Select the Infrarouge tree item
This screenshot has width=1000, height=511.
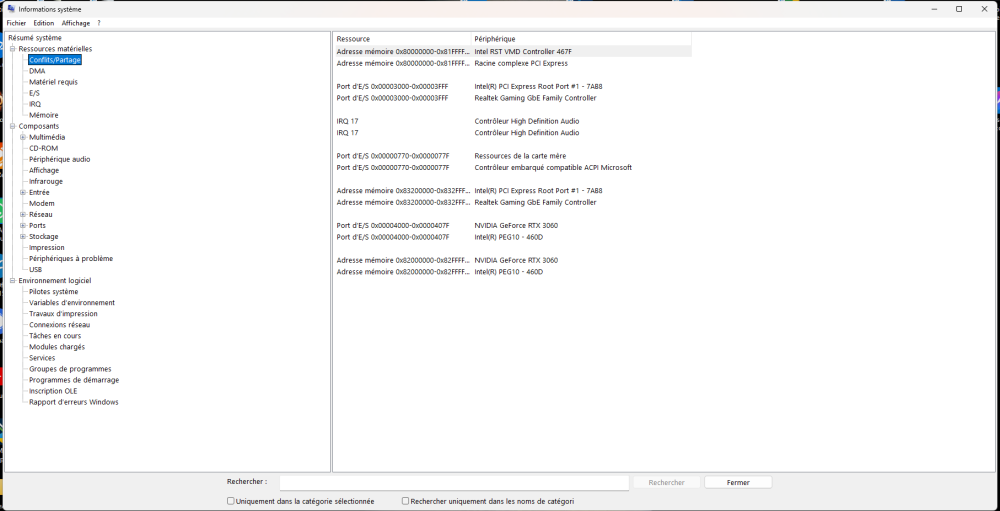pos(46,181)
